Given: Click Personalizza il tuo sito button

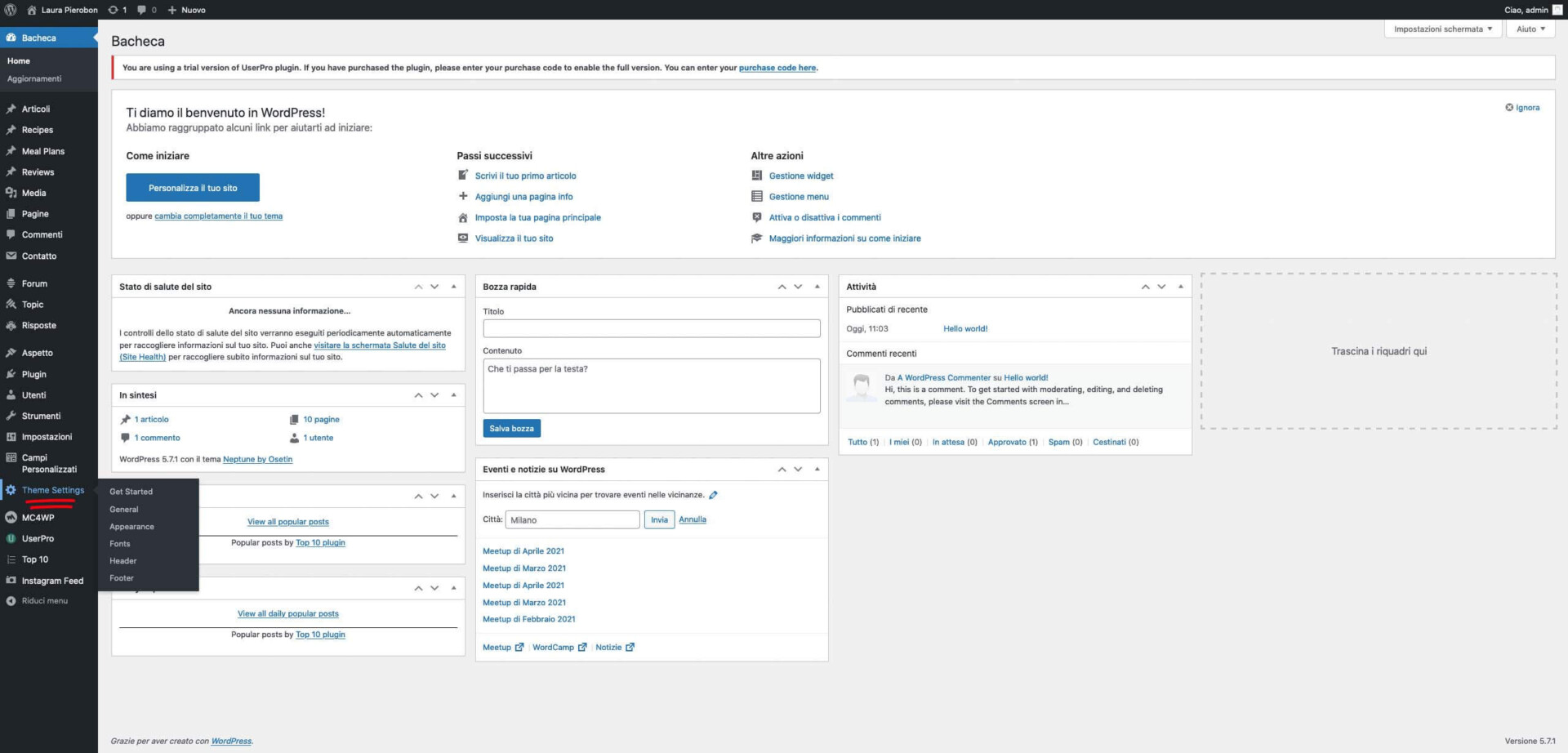Looking at the screenshot, I should tap(193, 188).
